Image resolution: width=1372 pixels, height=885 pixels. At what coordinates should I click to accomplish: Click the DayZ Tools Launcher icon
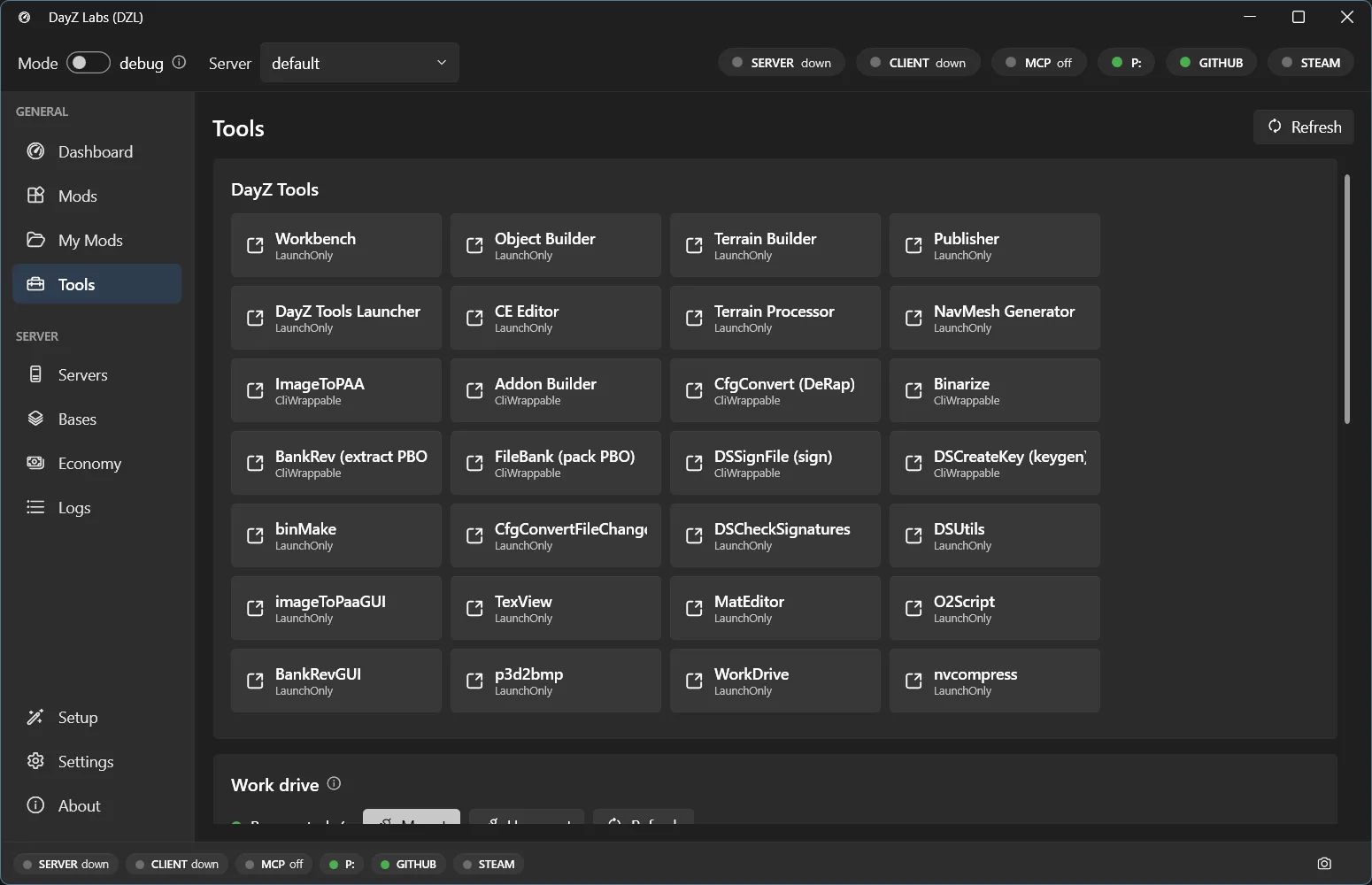click(x=255, y=318)
